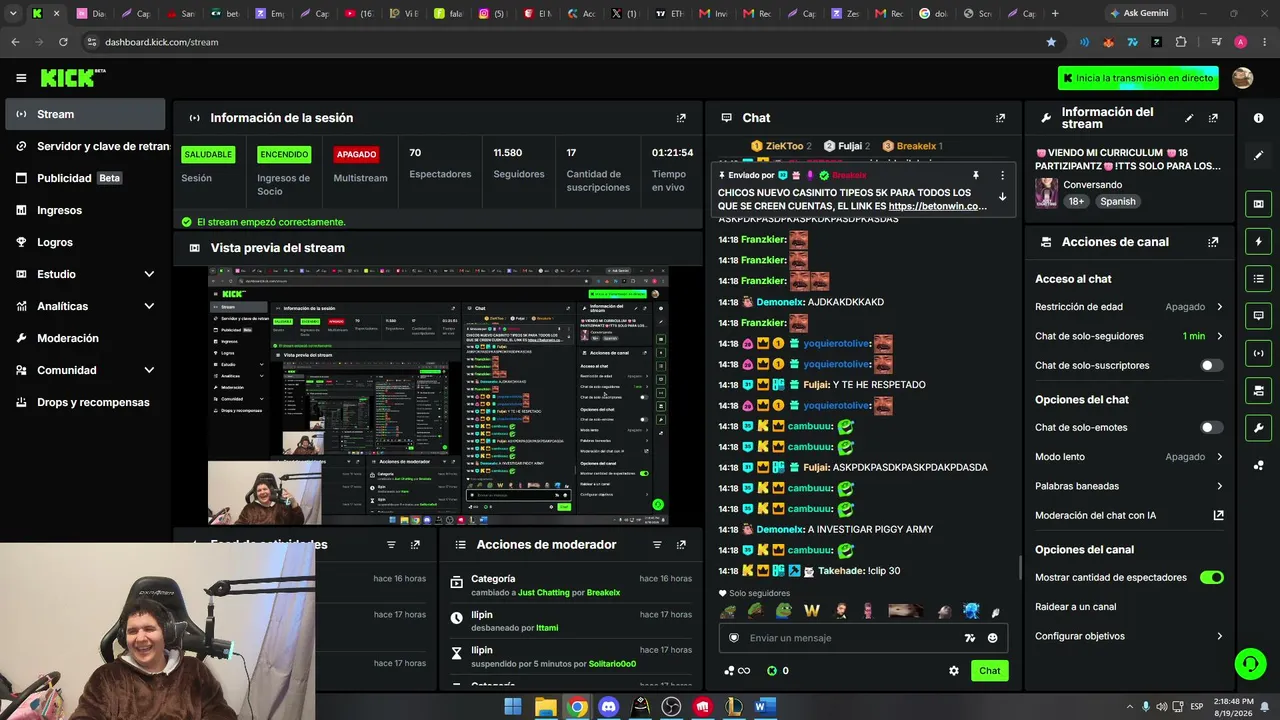
Task: Filter the Feed de actividades list
Action: click(x=391, y=545)
